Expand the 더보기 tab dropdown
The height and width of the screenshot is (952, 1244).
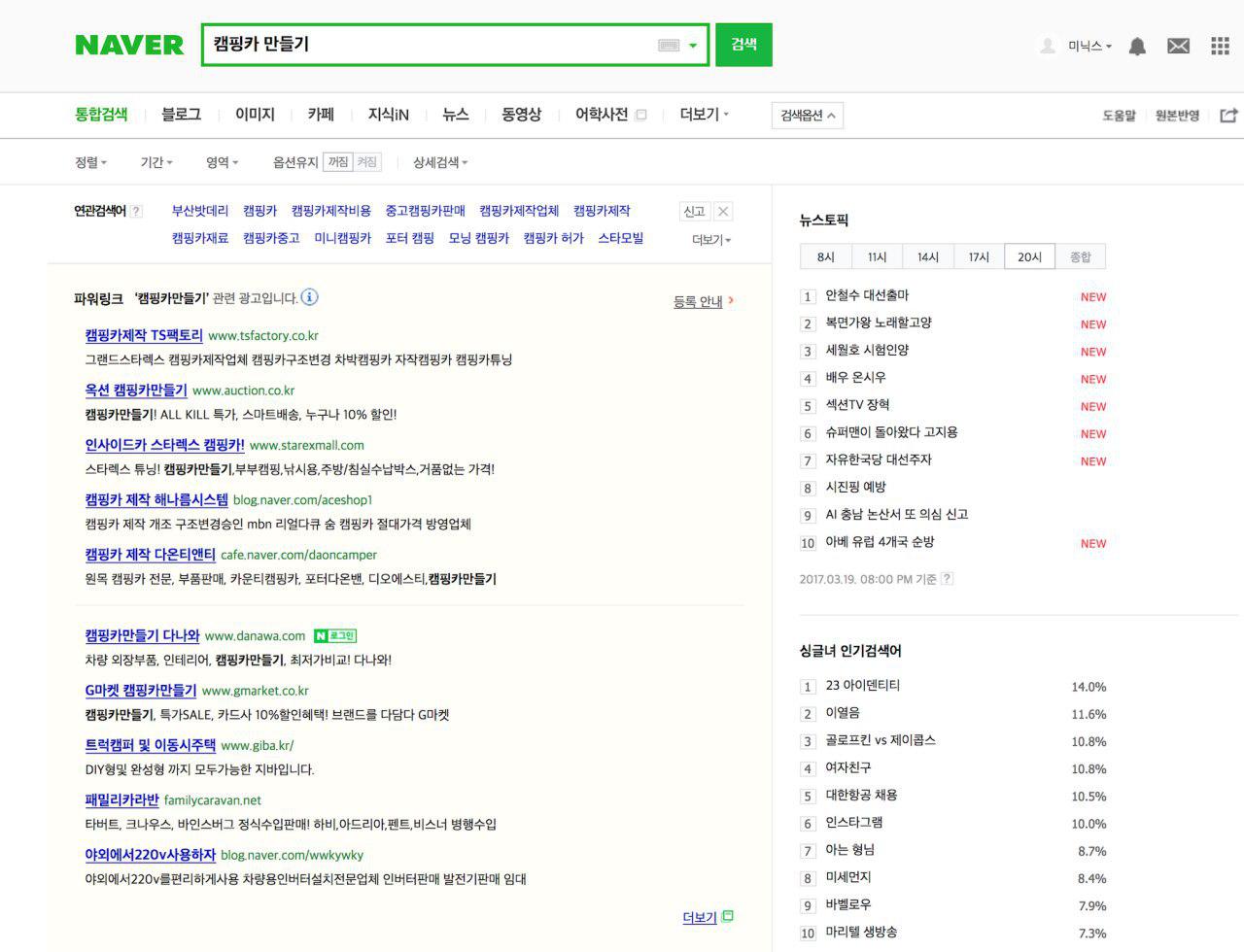coord(704,115)
